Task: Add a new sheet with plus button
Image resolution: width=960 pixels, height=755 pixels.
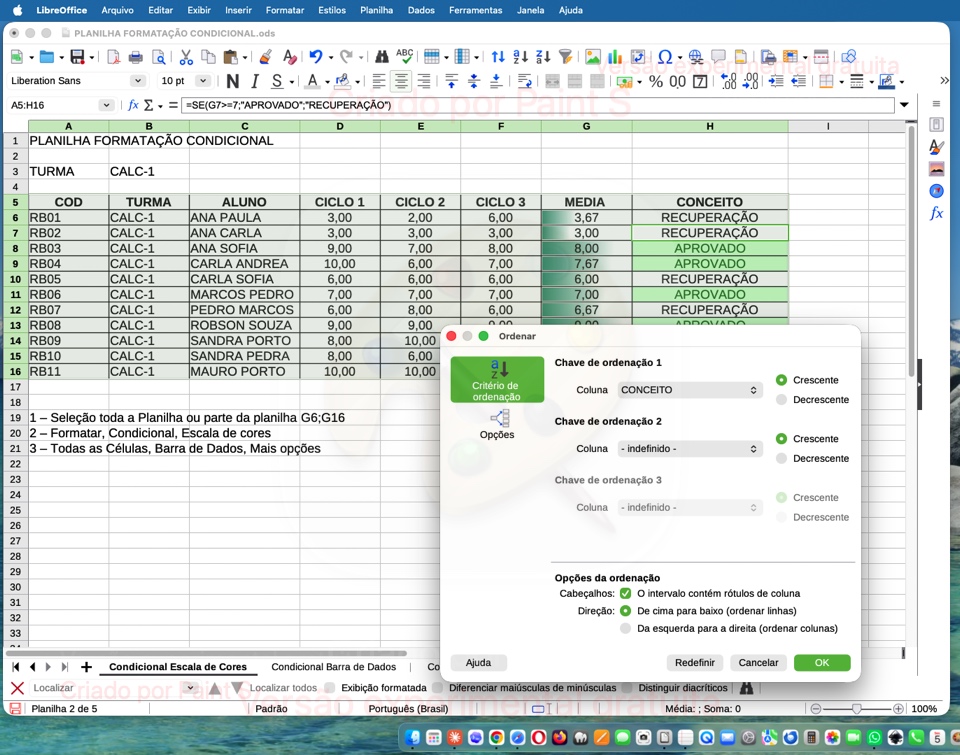Action: (x=86, y=667)
